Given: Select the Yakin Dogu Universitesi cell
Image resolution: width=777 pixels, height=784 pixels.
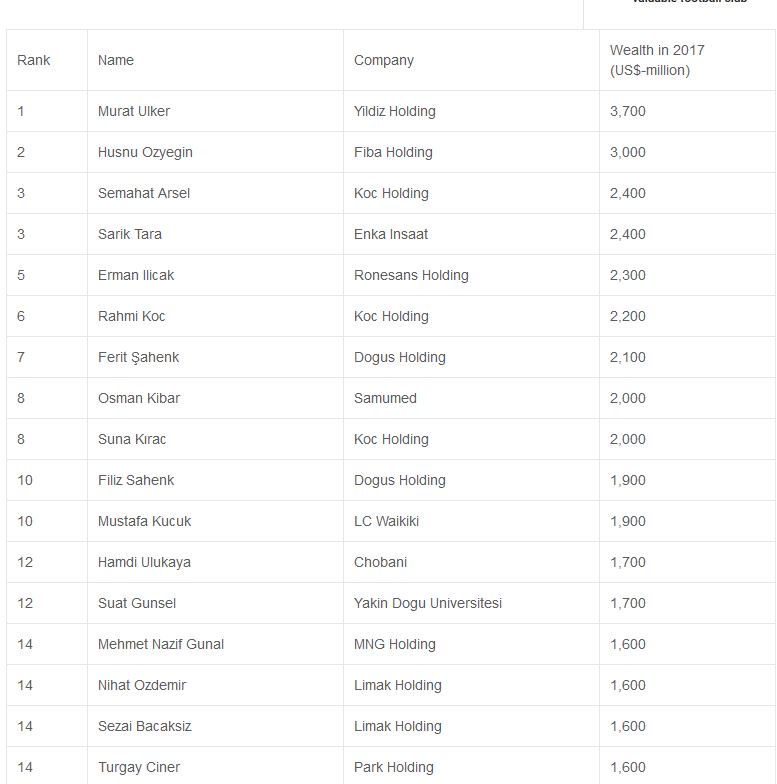Looking at the screenshot, I should (428, 603).
